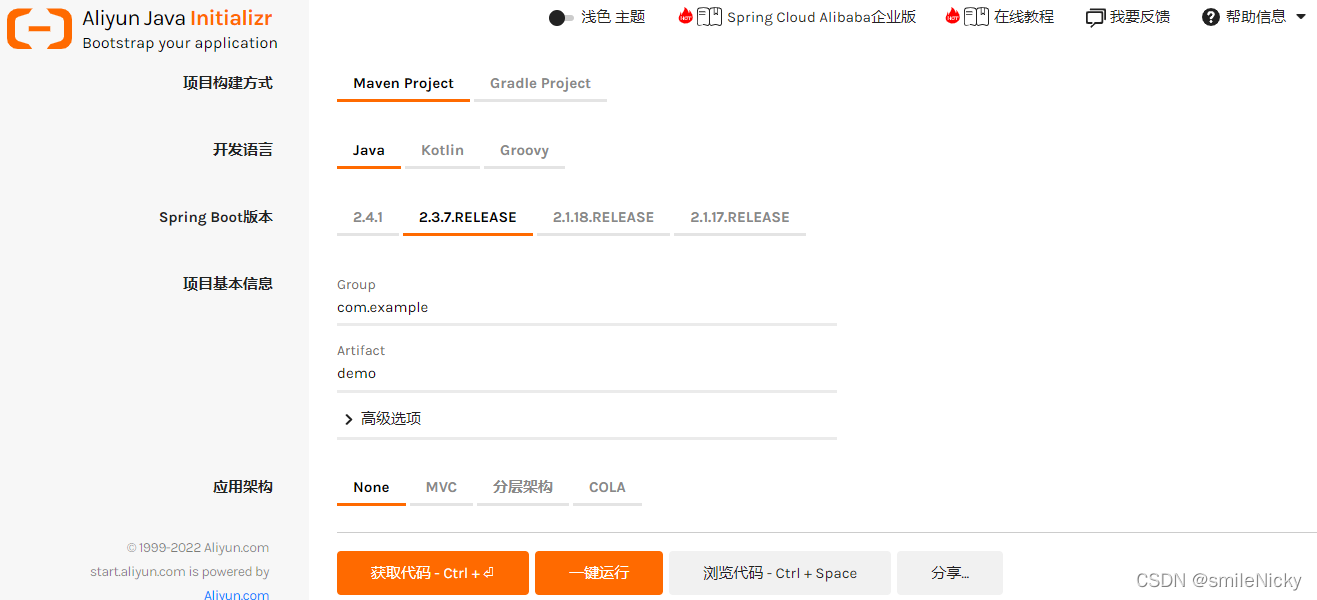Click the Aliyun Java Initializr title
This screenshot has width=1317, height=600.
click(x=177, y=18)
